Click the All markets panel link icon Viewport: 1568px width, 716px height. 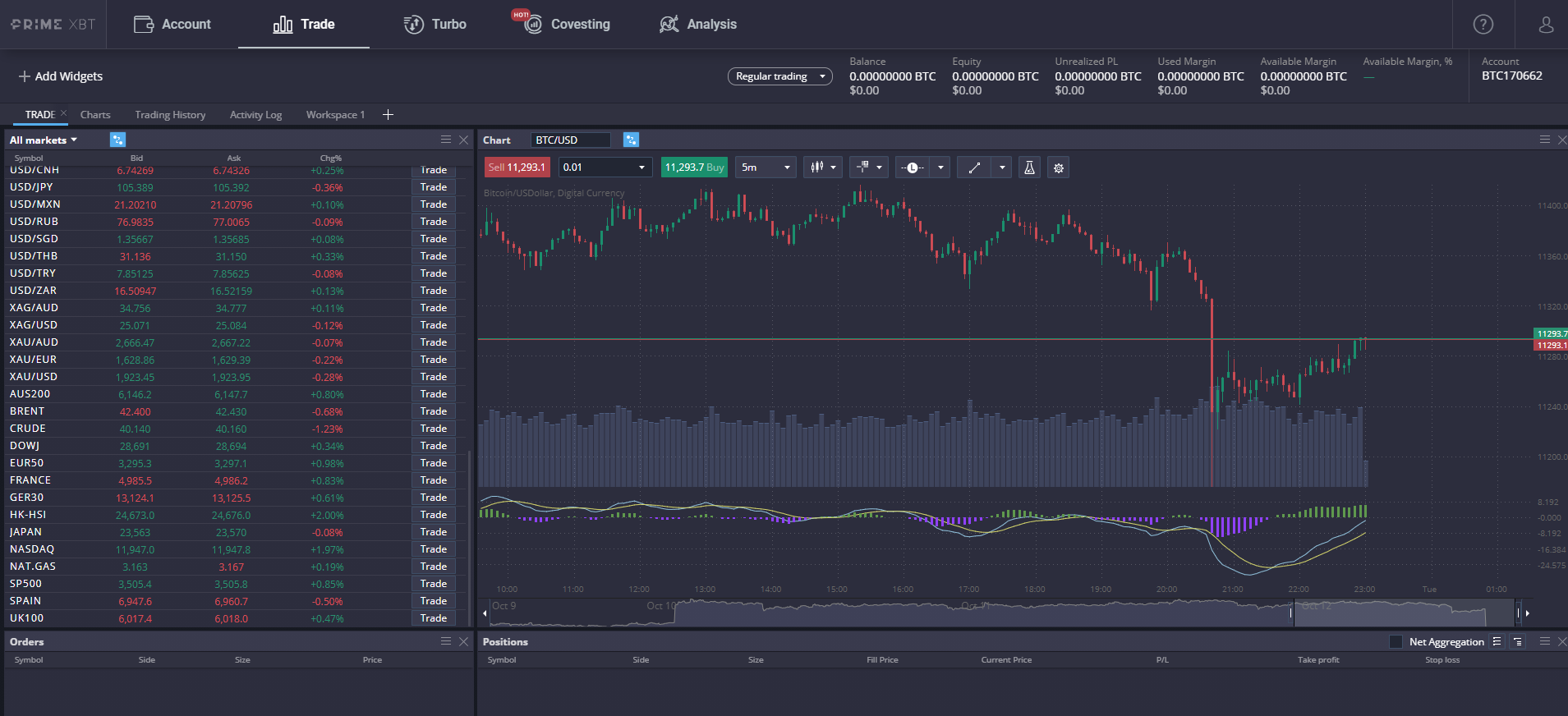coord(117,140)
